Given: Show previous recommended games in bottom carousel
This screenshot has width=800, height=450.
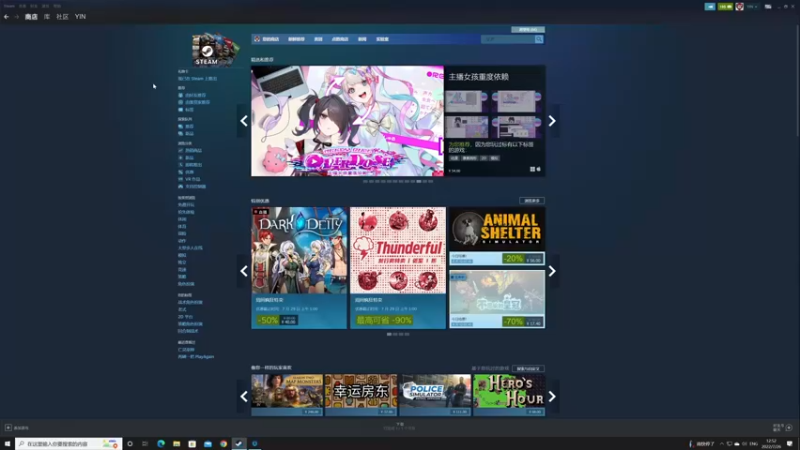Looking at the screenshot, I should (244, 396).
